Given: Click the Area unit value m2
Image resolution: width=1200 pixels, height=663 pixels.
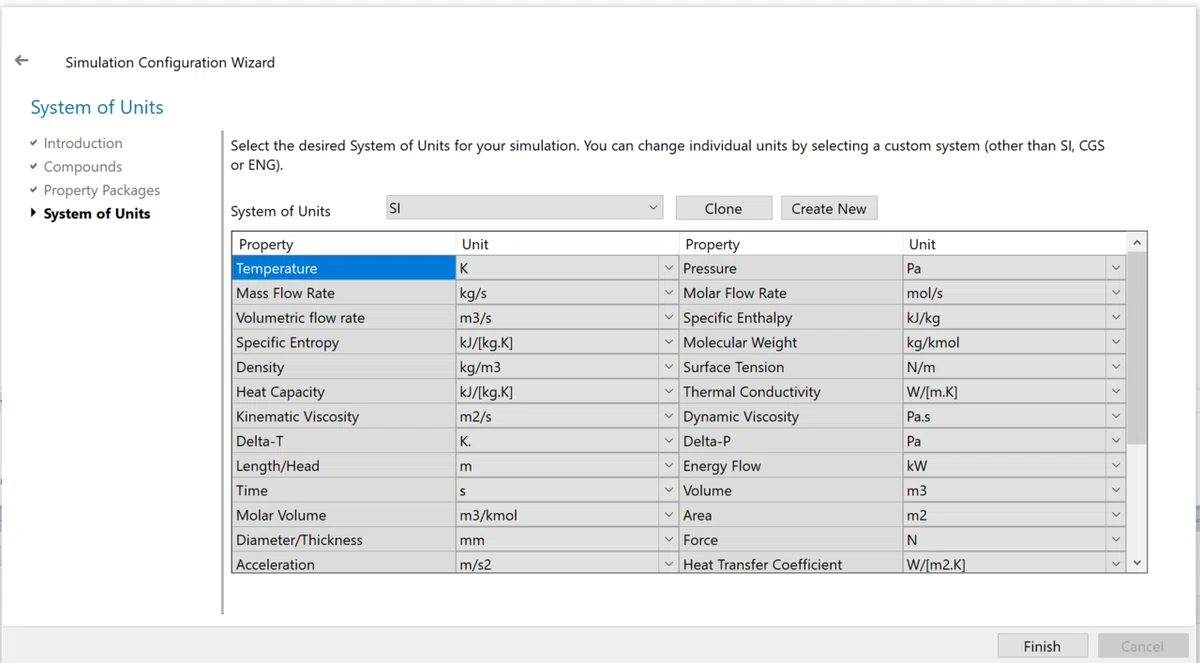Looking at the screenshot, I should point(916,515).
